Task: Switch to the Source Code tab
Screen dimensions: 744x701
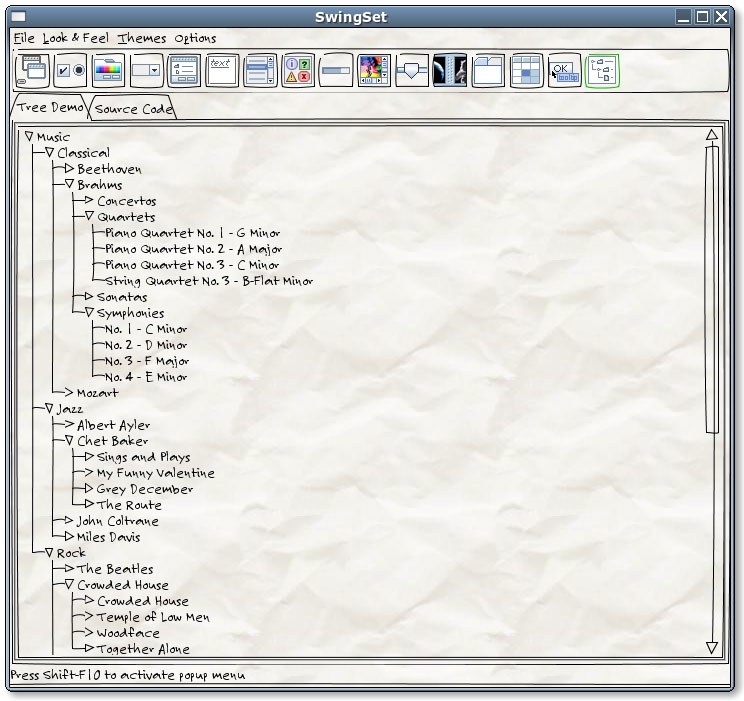Action: point(133,109)
